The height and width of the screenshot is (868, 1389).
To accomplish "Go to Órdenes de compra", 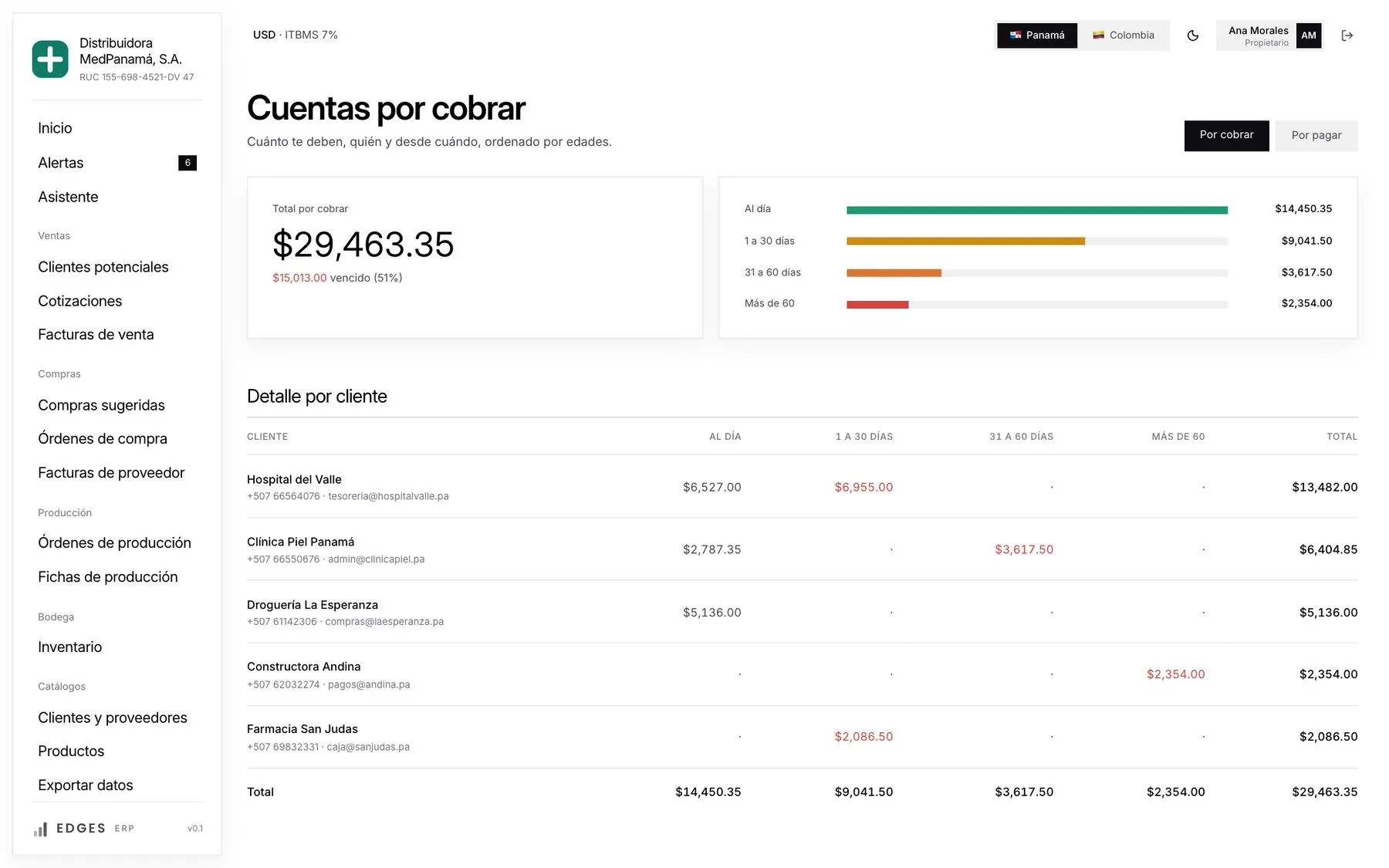I will pyautogui.click(x=103, y=438).
